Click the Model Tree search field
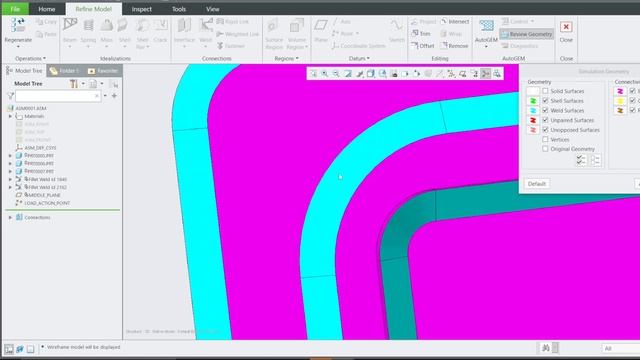This screenshot has width=640, height=360. click(58, 96)
